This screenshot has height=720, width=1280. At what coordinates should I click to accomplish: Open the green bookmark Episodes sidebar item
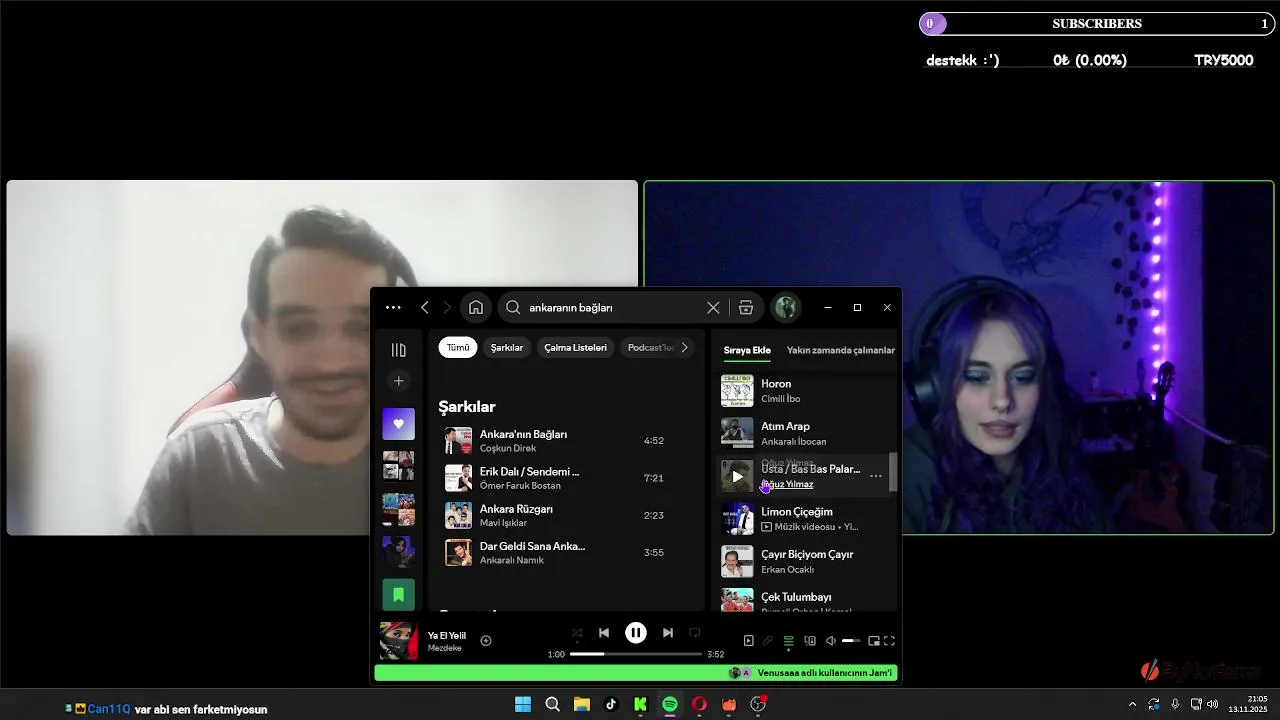(398, 595)
